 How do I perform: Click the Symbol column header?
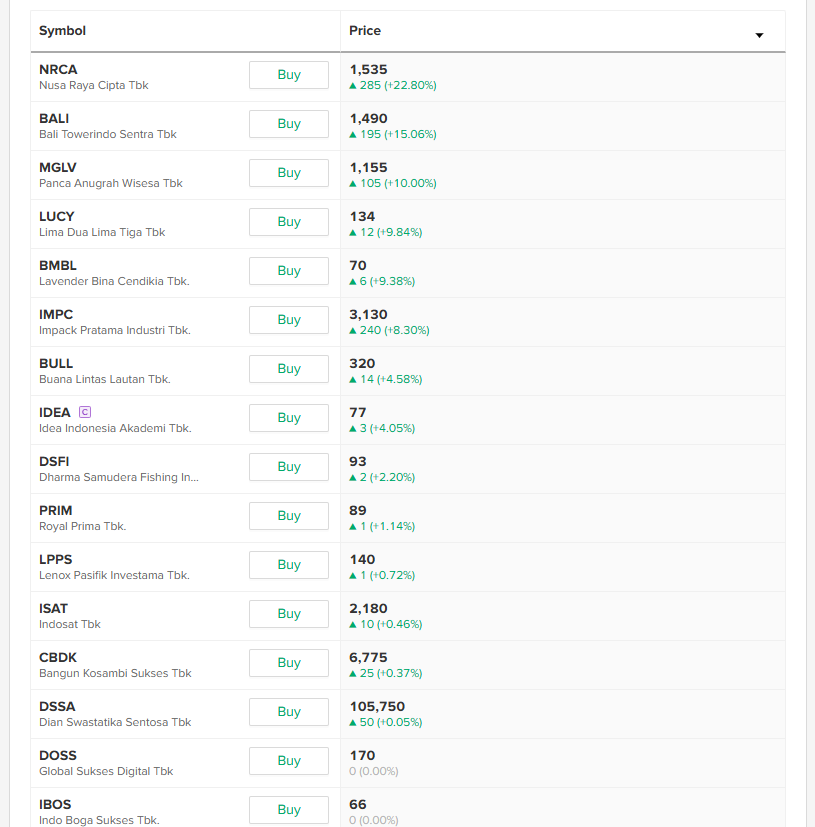[x=63, y=31]
